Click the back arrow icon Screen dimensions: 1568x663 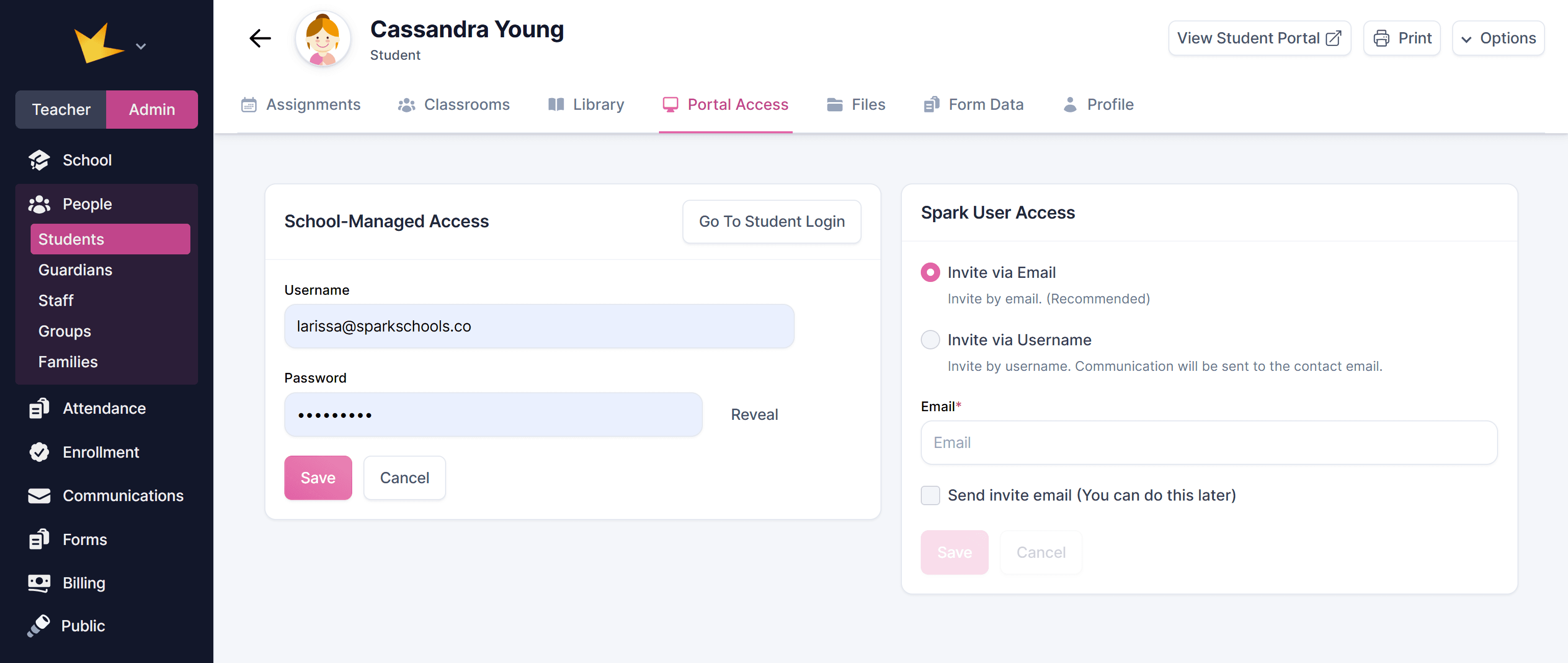click(260, 38)
